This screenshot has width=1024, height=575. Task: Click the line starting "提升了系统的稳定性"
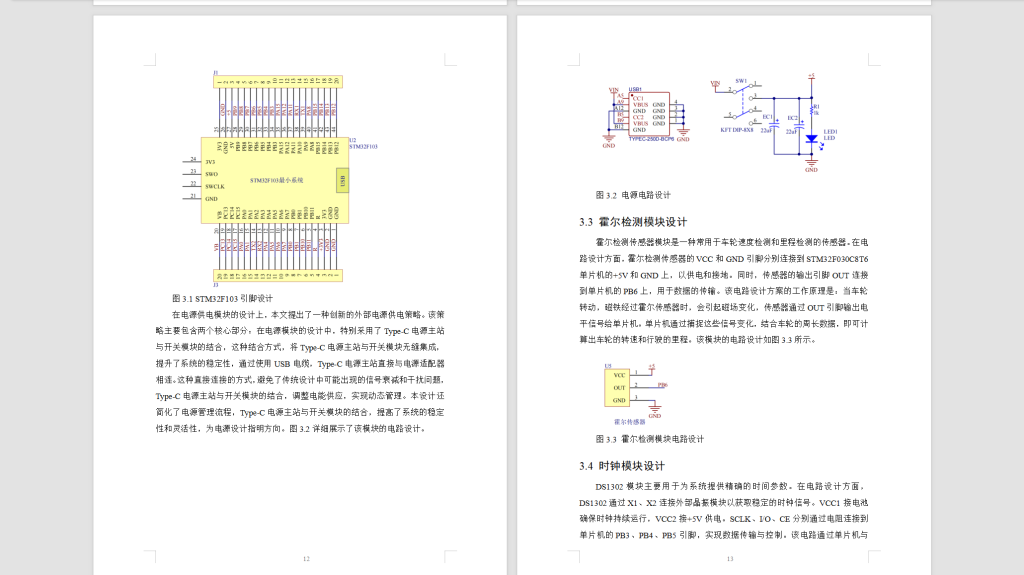[300, 364]
